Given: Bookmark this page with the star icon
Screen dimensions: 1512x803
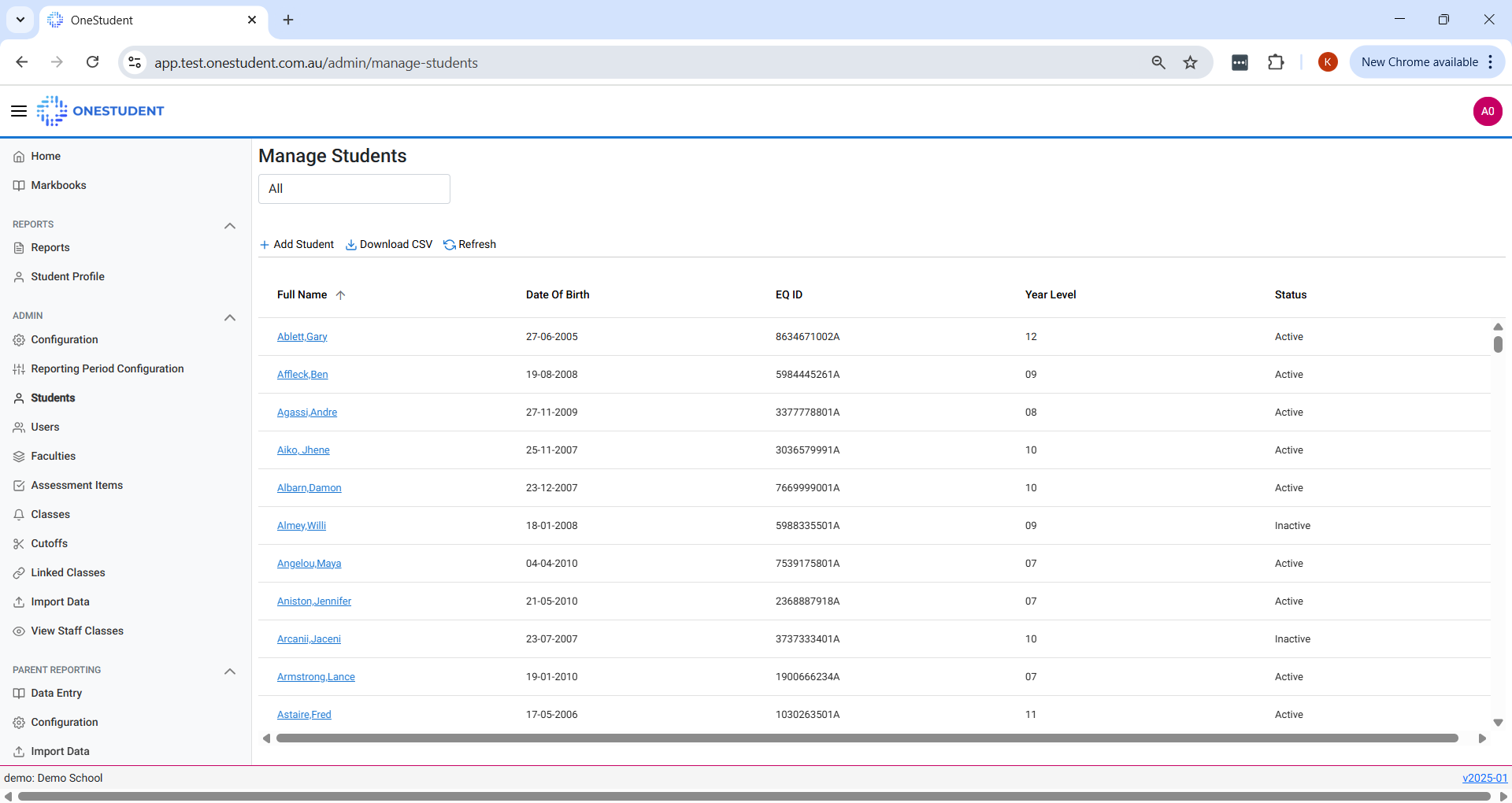Looking at the screenshot, I should [x=1190, y=62].
